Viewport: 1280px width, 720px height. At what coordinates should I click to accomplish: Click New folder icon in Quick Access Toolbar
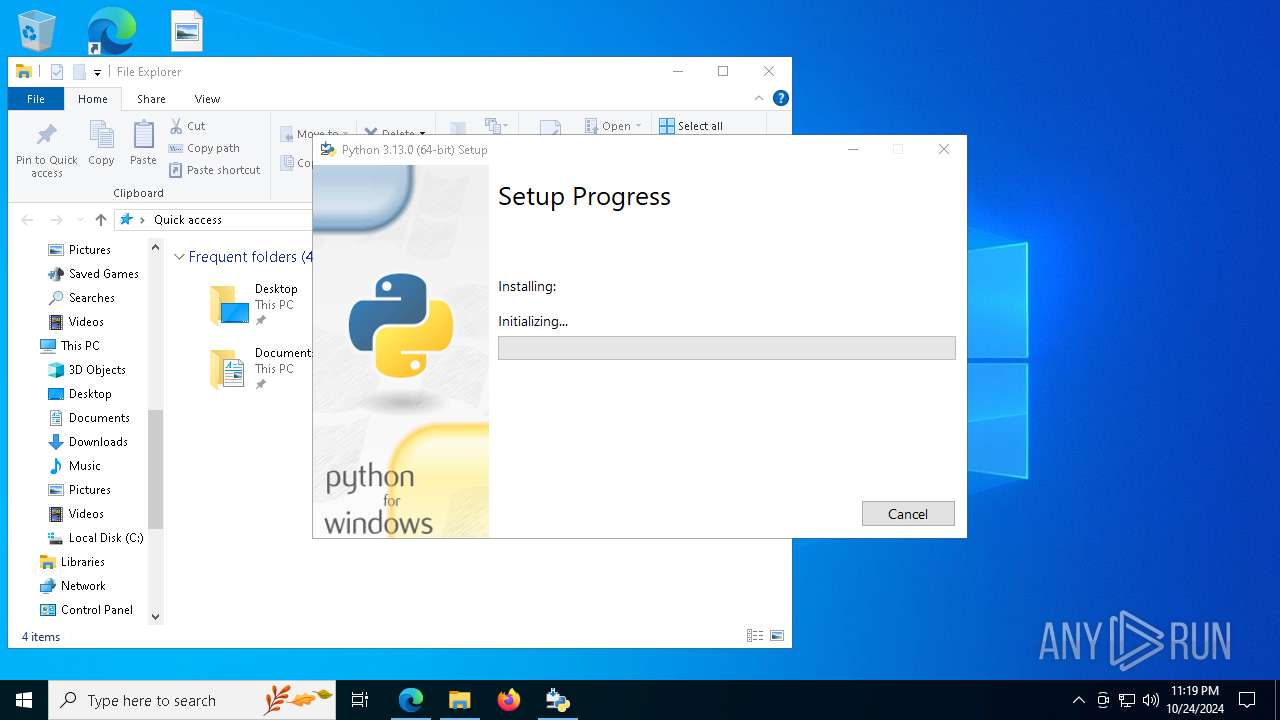tap(79, 72)
